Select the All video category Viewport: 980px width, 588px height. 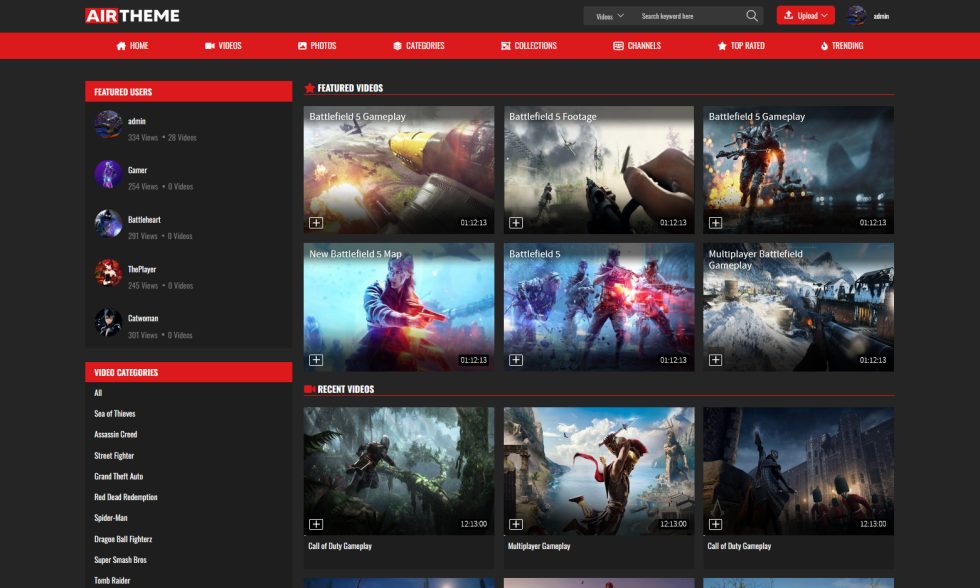[98, 393]
